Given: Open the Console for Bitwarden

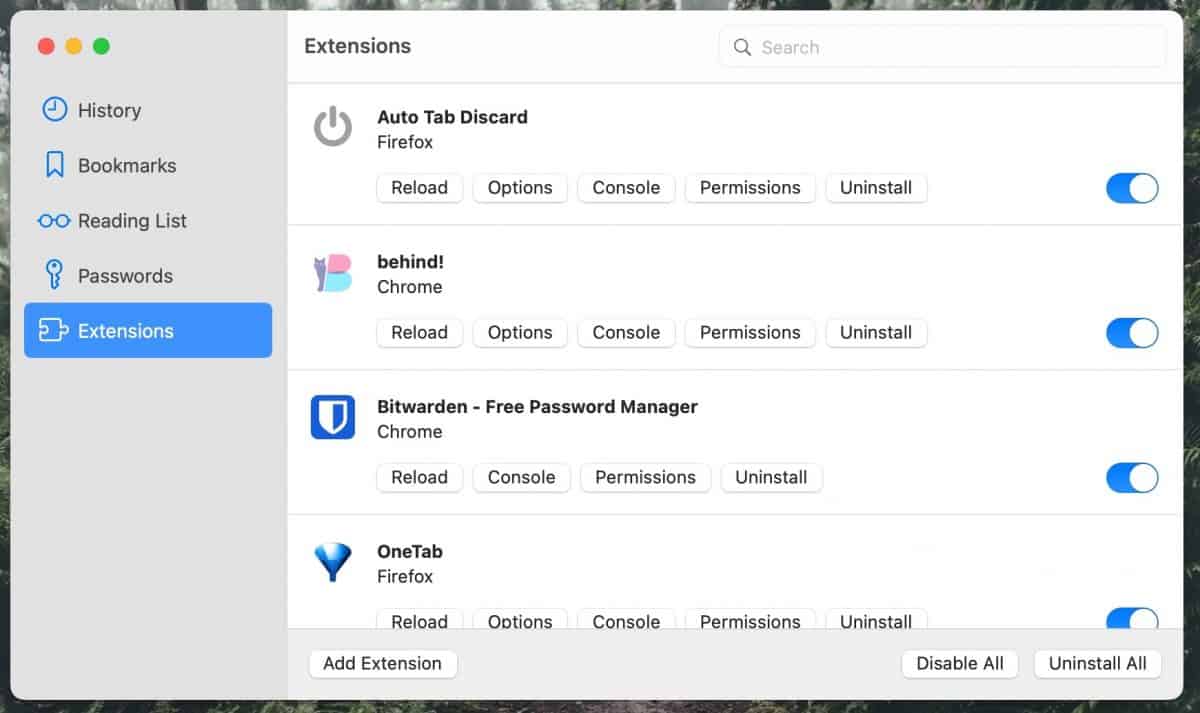Looking at the screenshot, I should coord(521,477).
